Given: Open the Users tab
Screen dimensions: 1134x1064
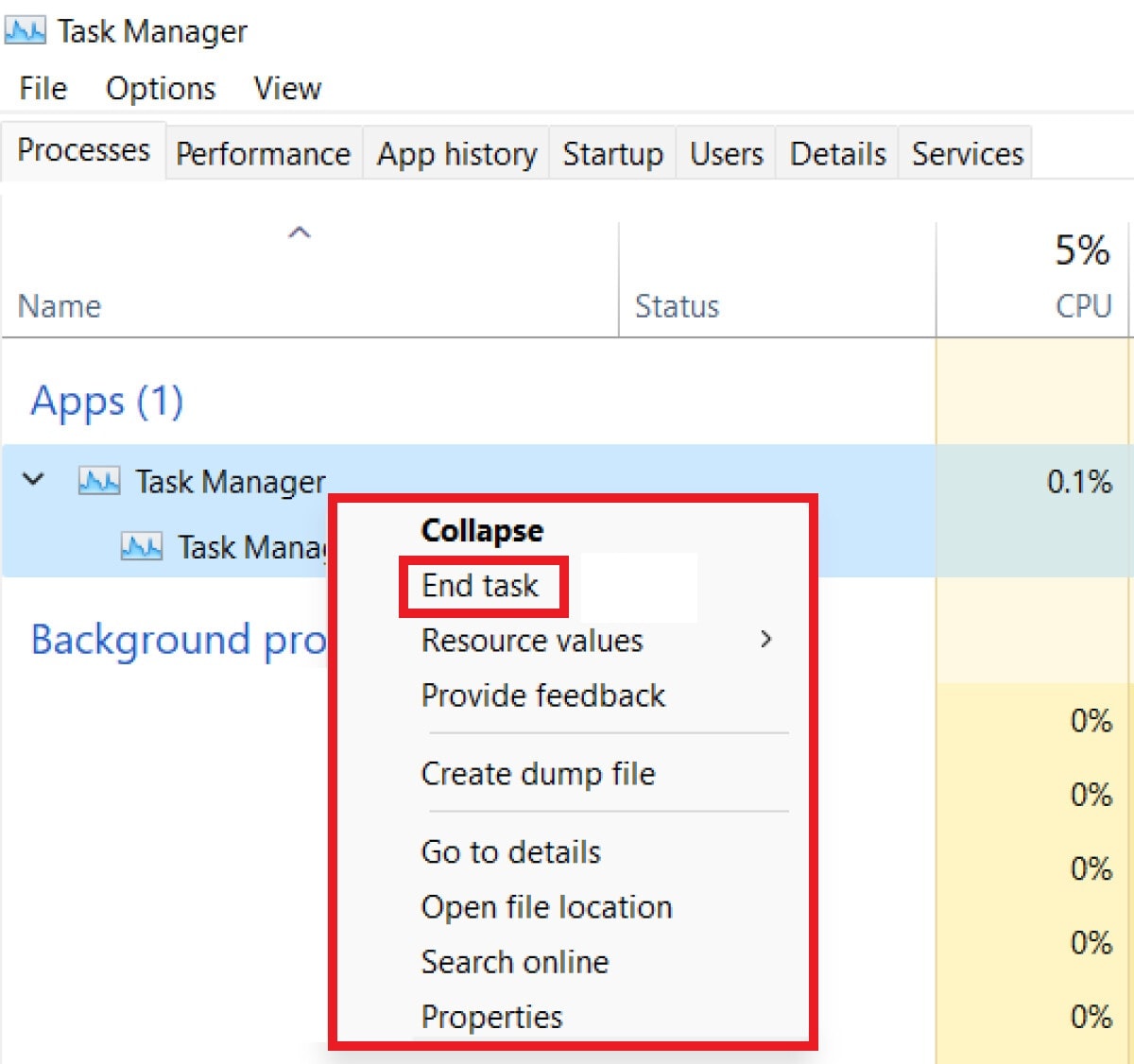Looking at the screenshot, I should (x=726, y=153).
